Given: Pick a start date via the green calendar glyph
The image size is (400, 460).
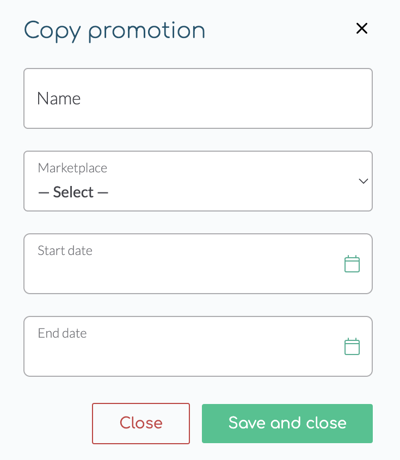Looking at the screenshot, I should (352, 264).
